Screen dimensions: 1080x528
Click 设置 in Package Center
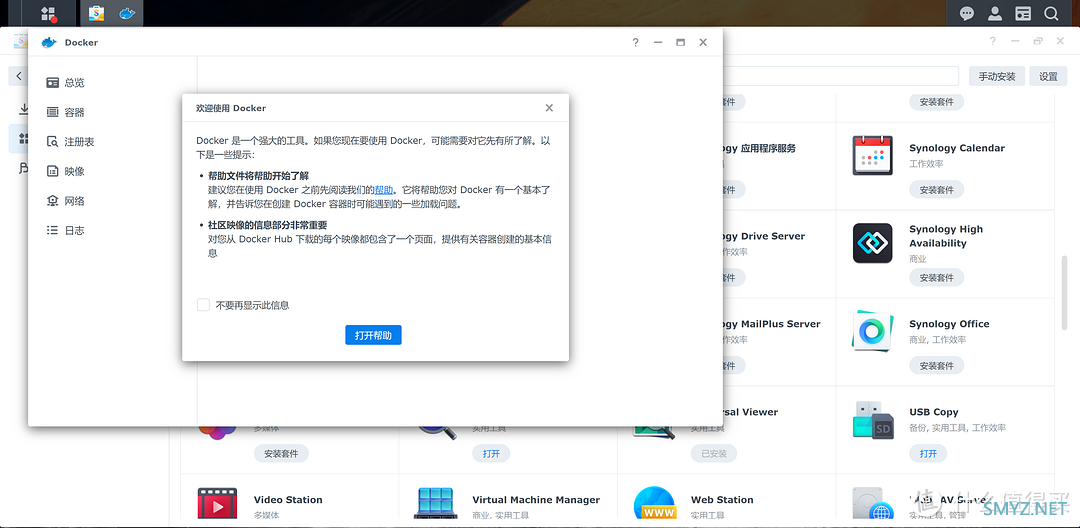click(x=1048, y=76)
